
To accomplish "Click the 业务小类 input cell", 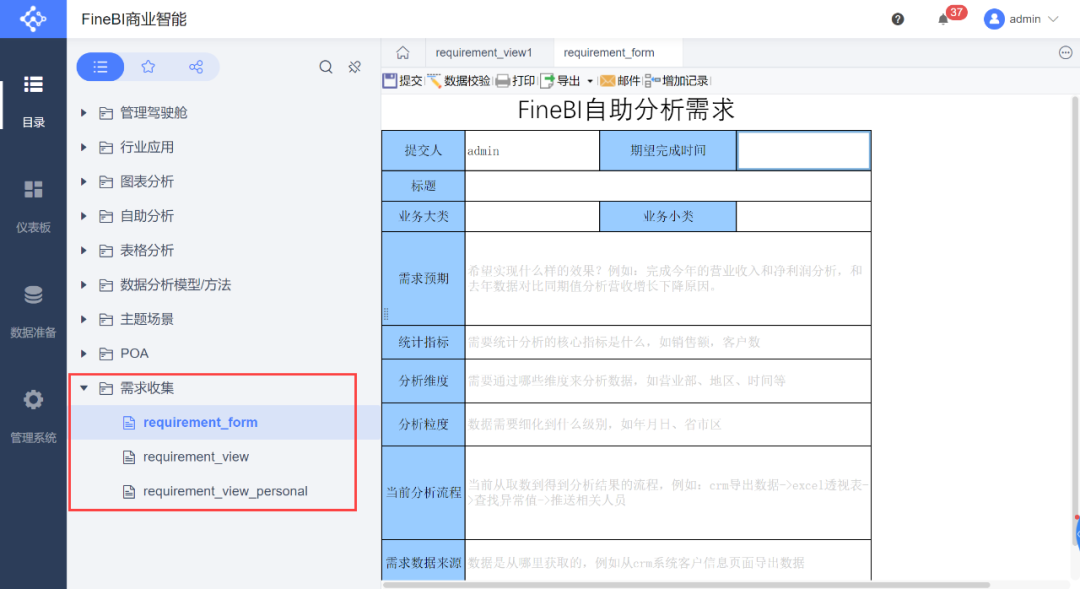I will pos(804,216).
